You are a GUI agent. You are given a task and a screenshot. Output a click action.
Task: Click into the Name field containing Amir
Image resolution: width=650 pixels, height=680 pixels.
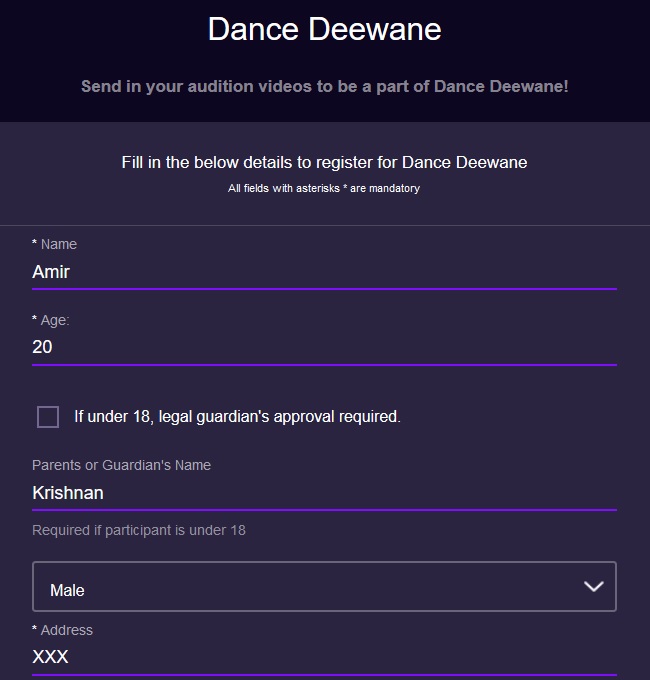pyautogui.click(x=324, y=272)
